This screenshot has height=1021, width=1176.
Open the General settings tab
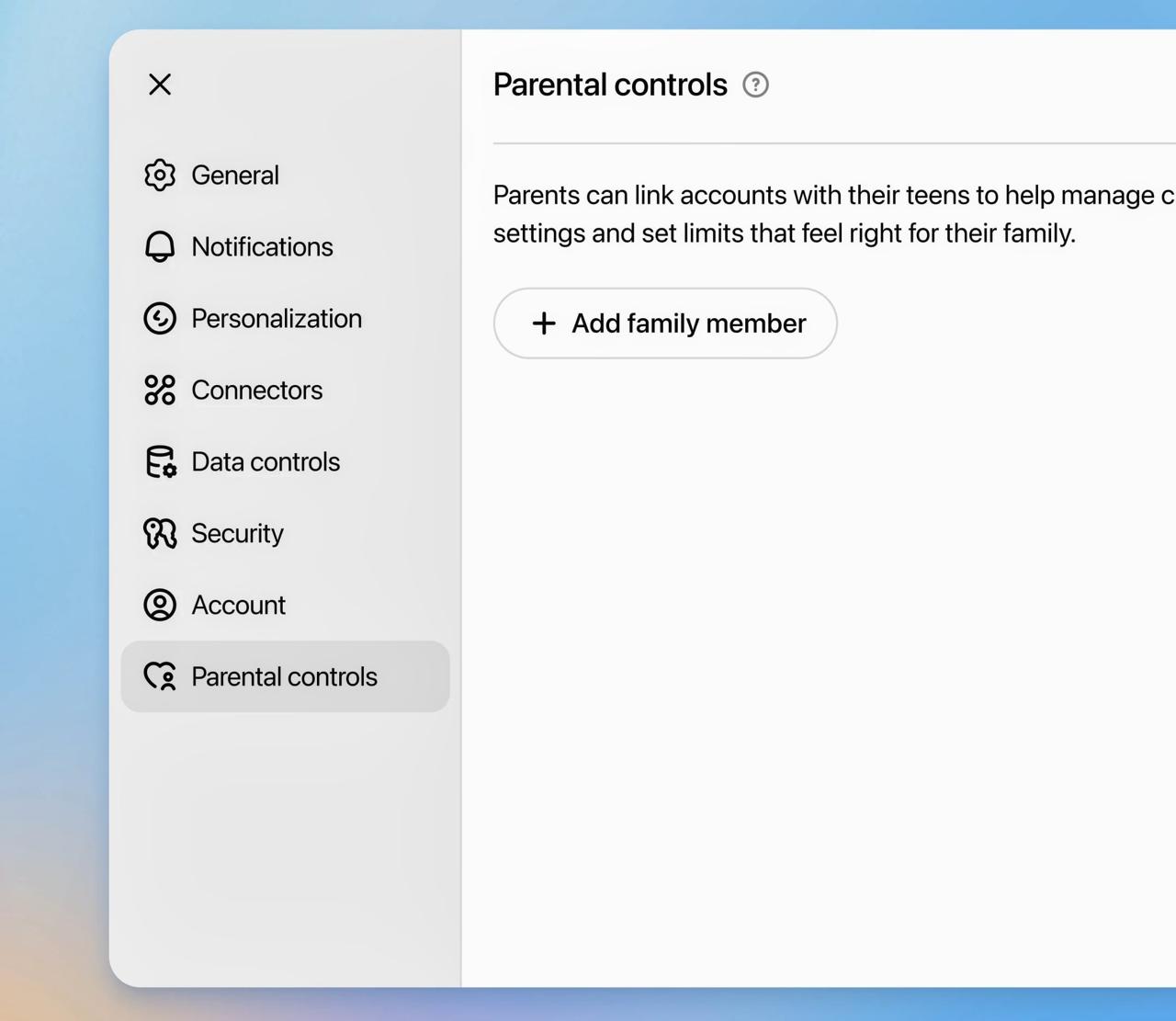286,175
